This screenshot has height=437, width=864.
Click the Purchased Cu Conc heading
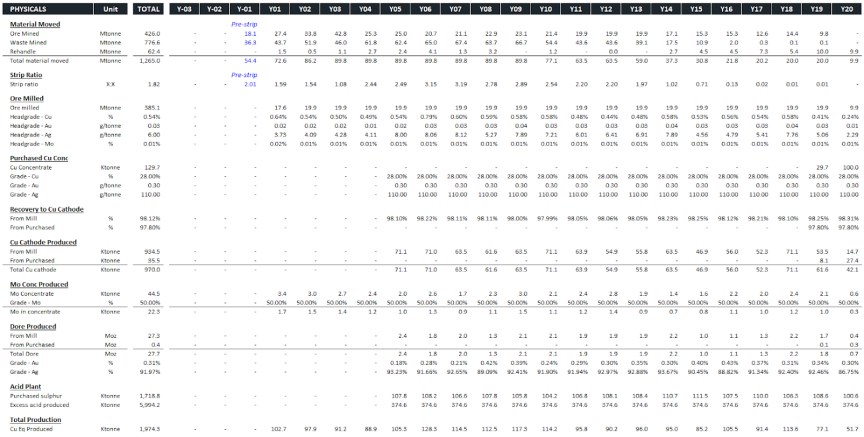point(40,158)
